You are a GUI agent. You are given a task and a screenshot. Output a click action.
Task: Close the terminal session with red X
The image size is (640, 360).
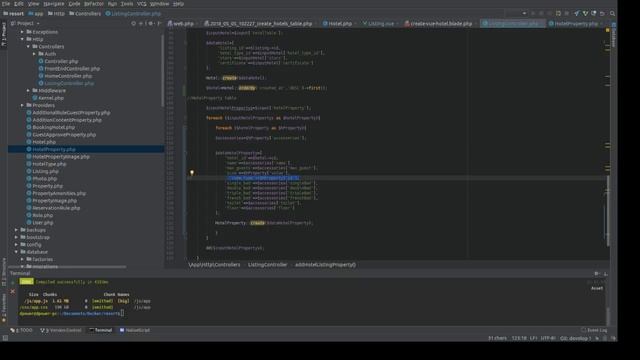13,291
